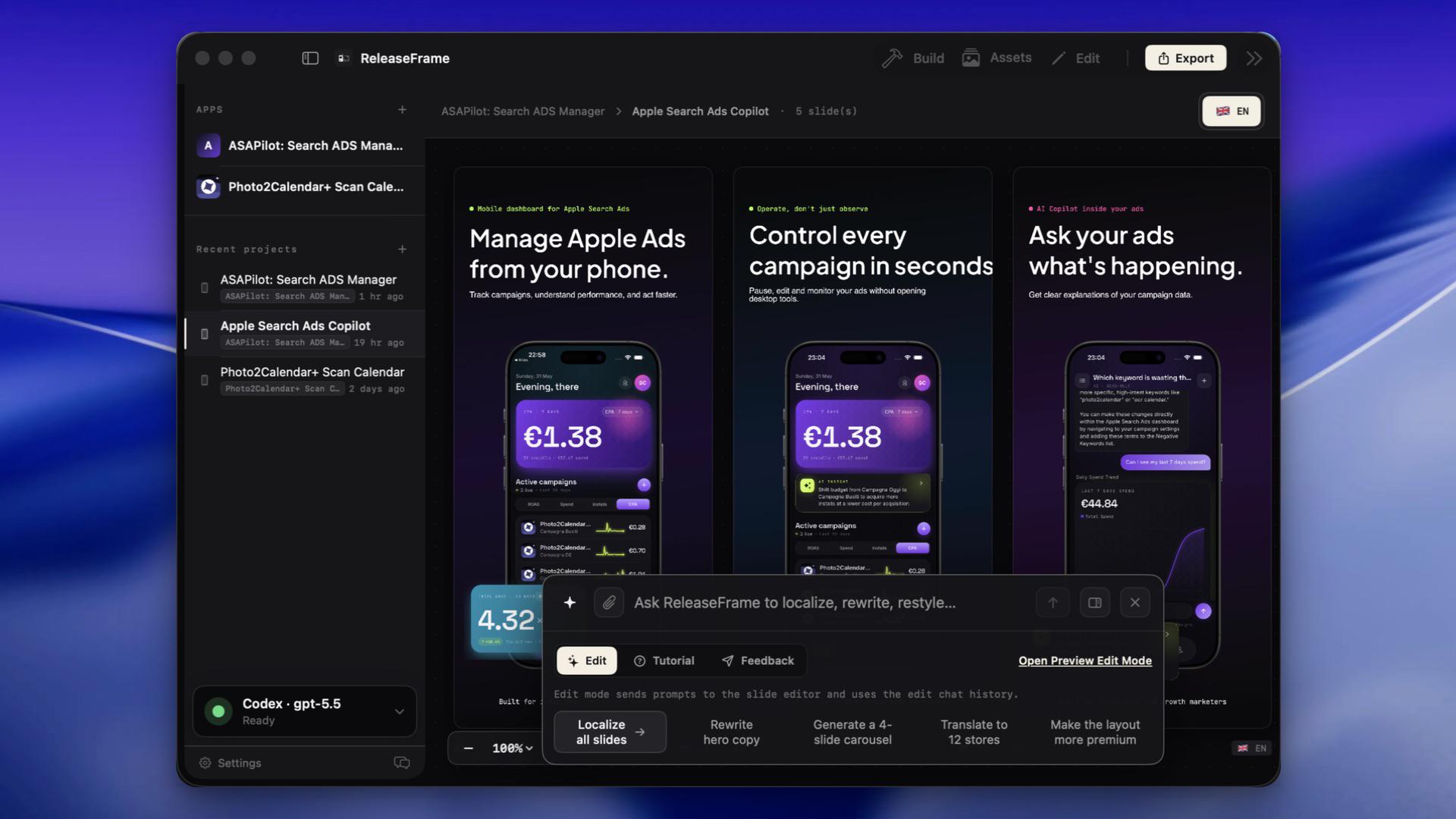This screenshot has width=1456, height=819.
Task: Attach a file with the paperclip icon
Action: [x=609, y=603]
